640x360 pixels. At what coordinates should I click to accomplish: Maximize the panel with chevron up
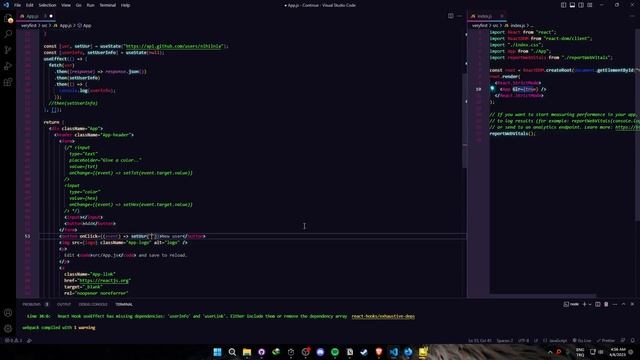[x=623, y=304]
